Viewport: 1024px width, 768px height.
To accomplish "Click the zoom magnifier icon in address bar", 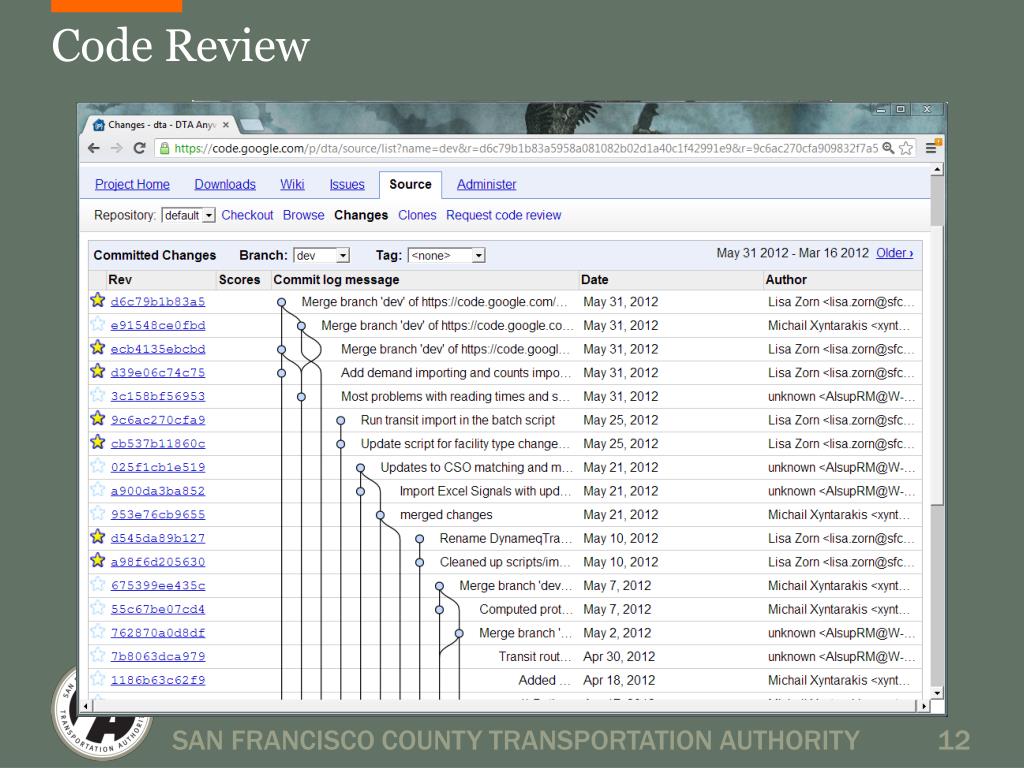I will [x=888, y=148].
